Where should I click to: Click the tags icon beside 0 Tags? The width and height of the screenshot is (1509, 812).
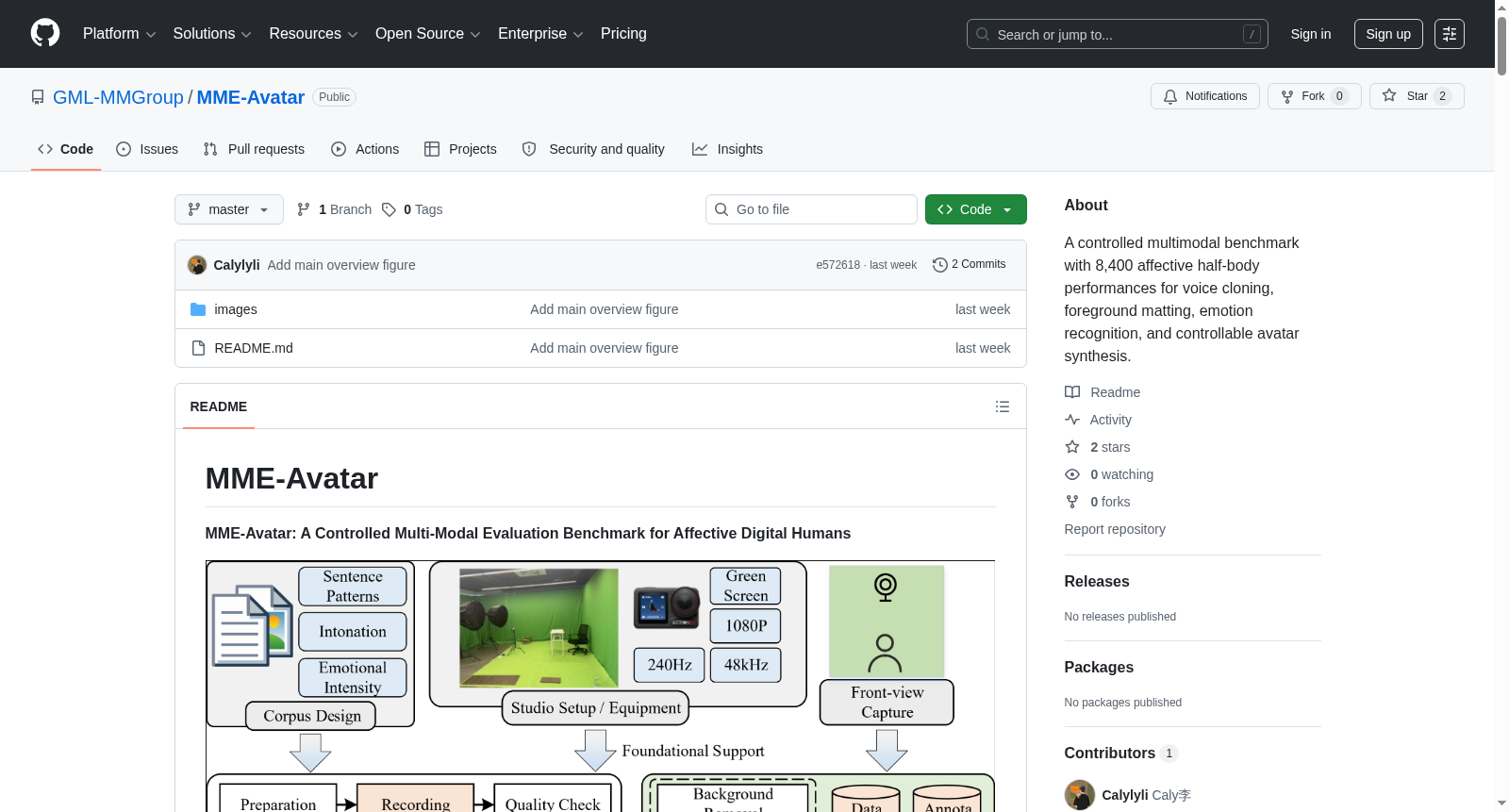[x=390, y=209]
